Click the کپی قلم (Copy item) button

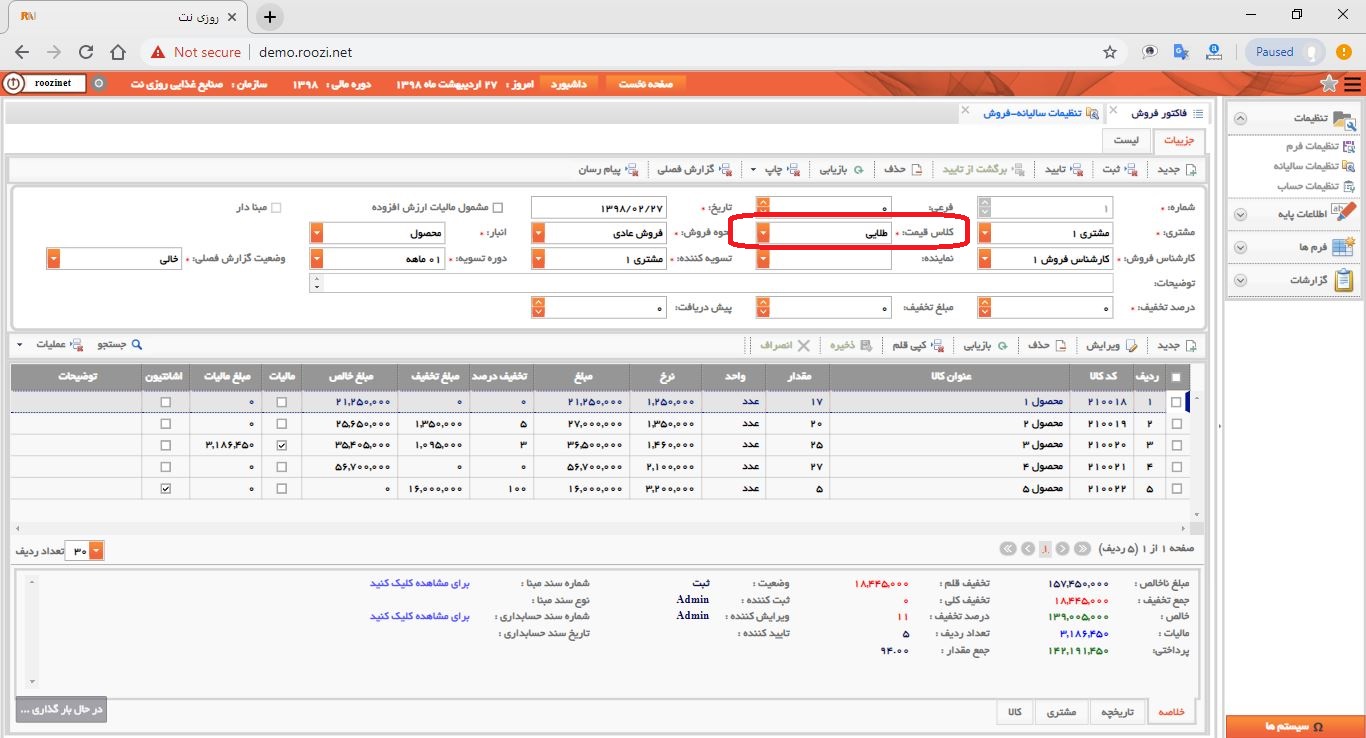click(916, 345)
